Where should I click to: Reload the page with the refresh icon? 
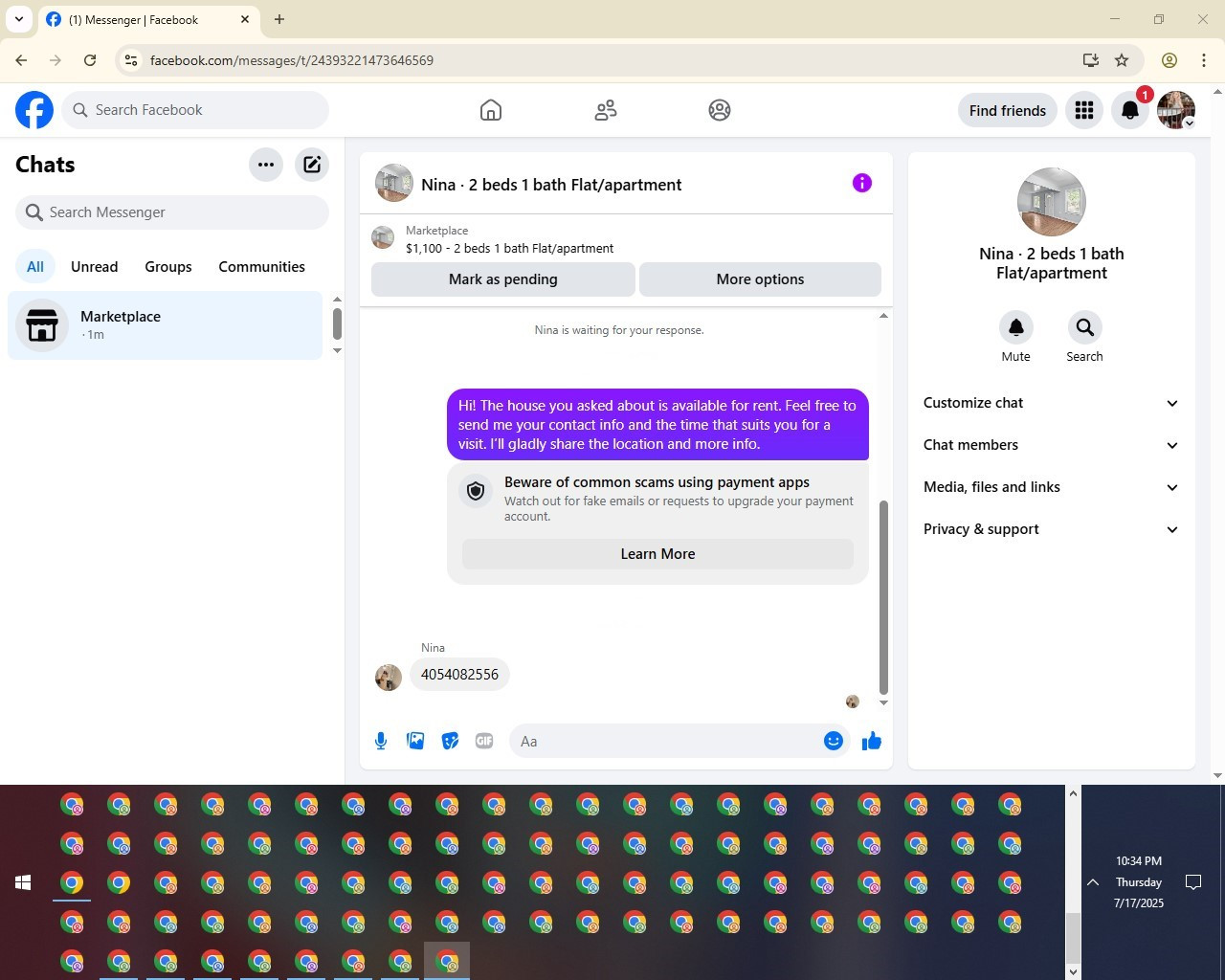point(90,60)
